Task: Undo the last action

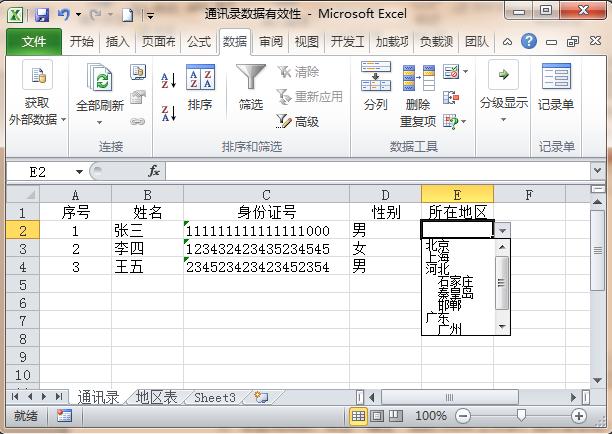Action: (x=64, y=15)
